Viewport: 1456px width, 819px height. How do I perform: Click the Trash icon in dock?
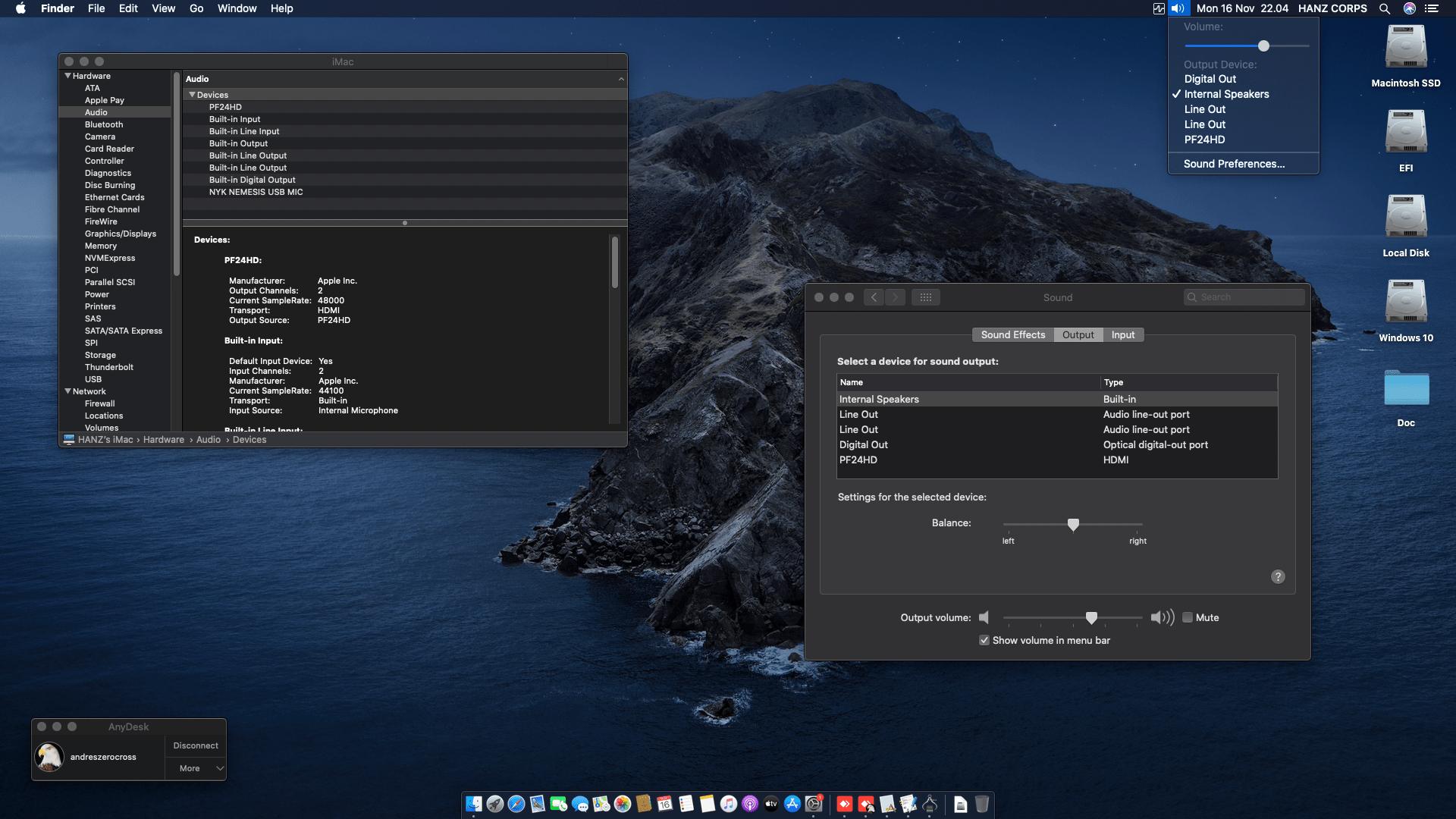(x=982, y=804)
